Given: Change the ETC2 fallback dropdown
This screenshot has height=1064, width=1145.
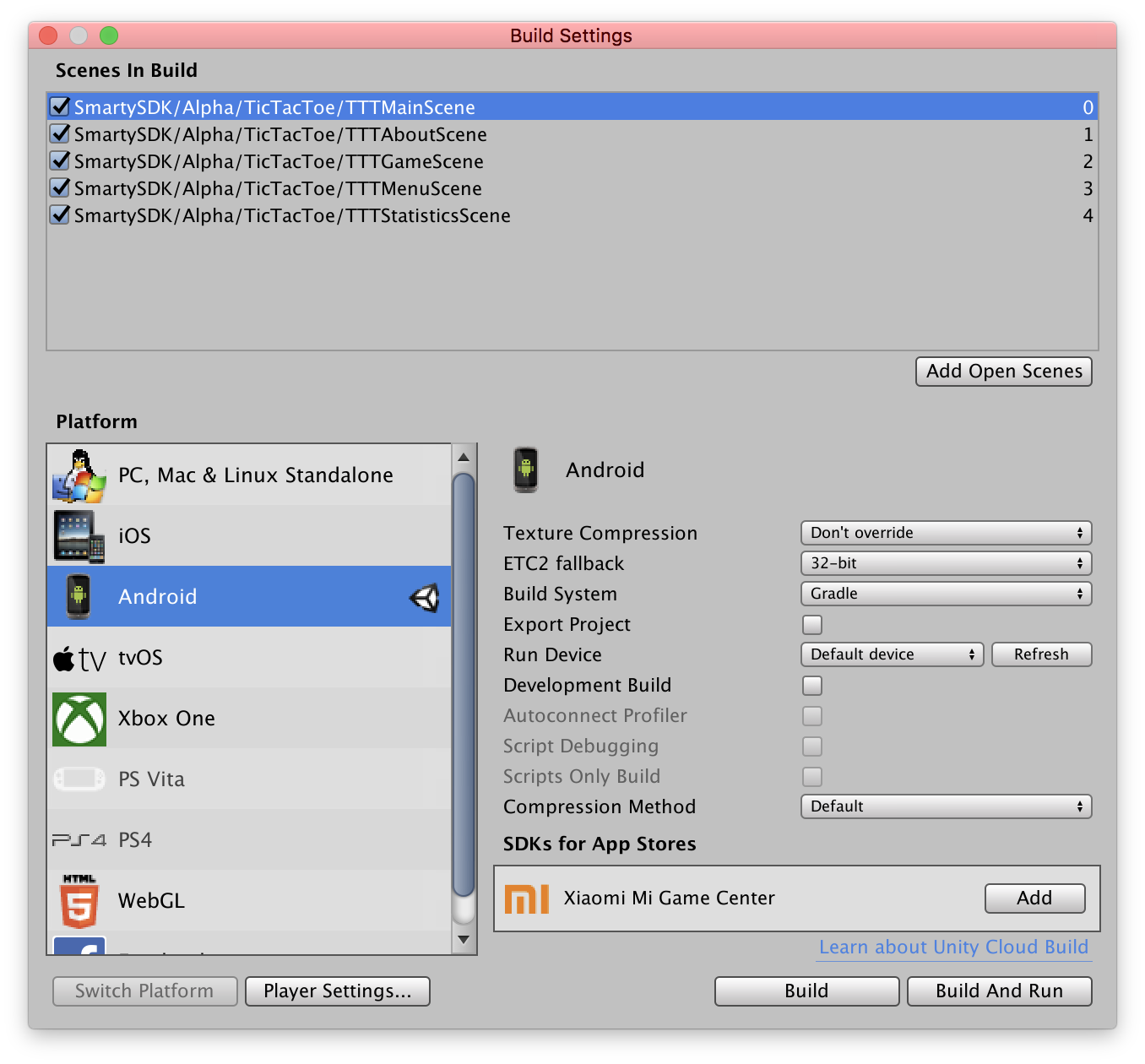Looking at the screenshot, I should [x=945, y=563].
